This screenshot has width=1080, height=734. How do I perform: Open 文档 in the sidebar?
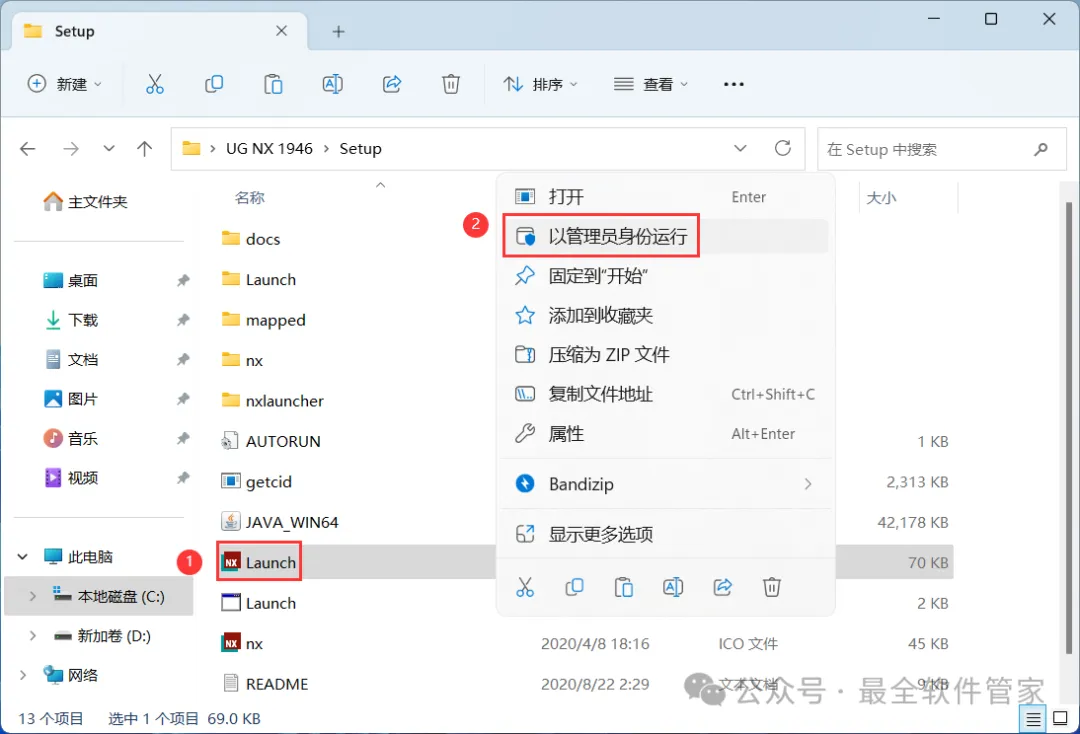tap(71, 359)
